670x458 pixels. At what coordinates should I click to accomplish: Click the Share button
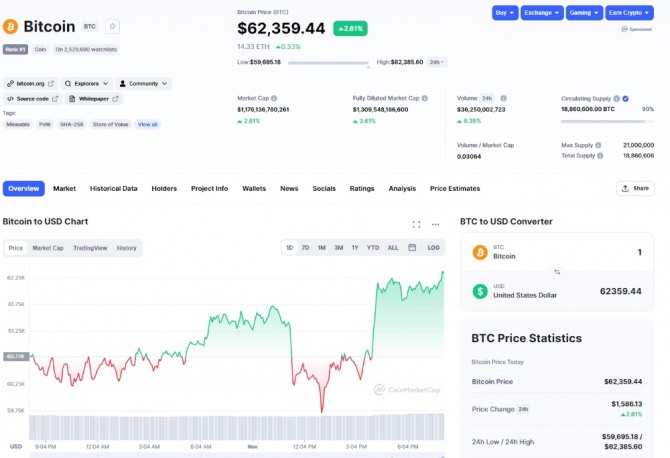click(635, 188)
